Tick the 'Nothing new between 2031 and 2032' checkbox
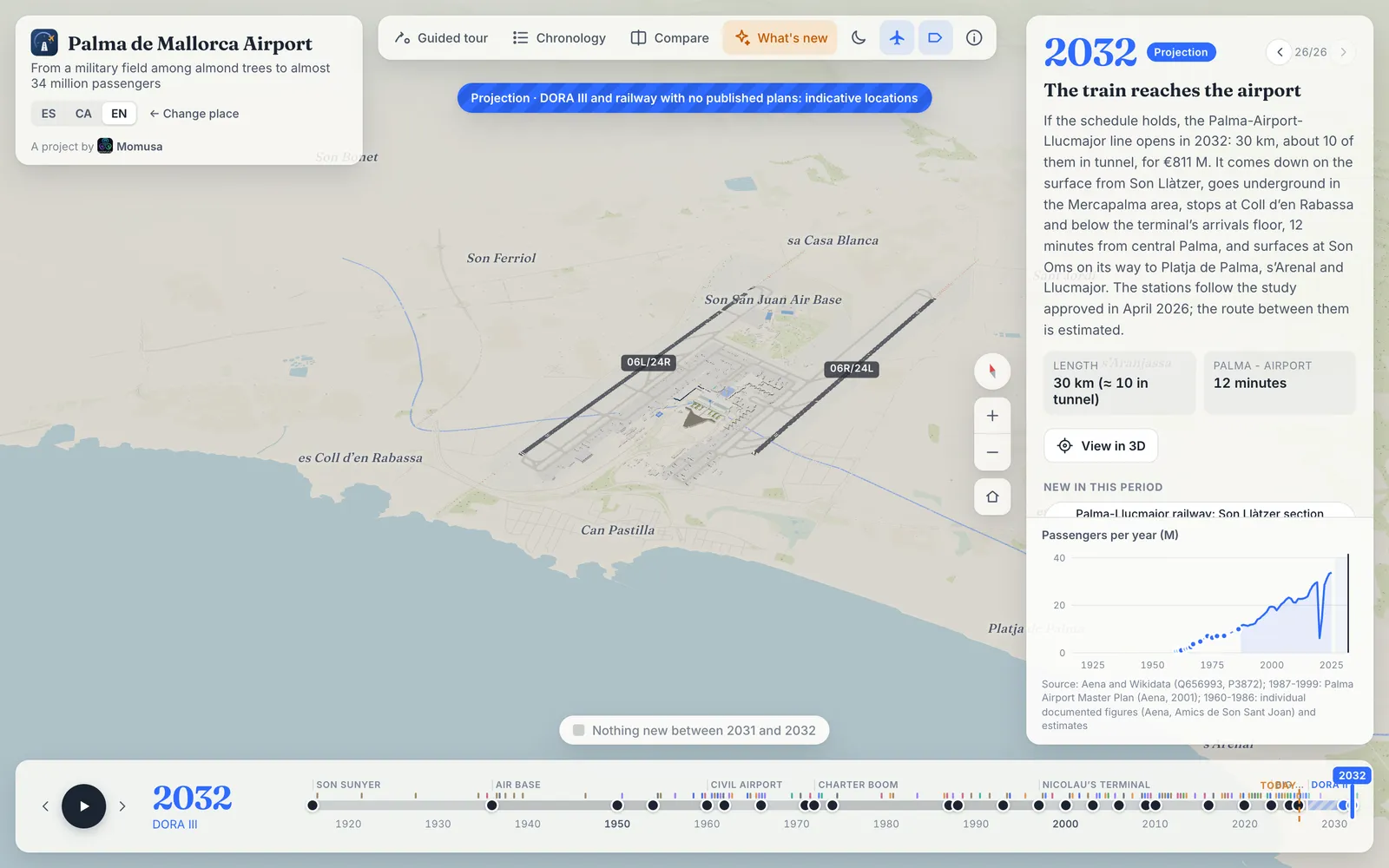 579,731
